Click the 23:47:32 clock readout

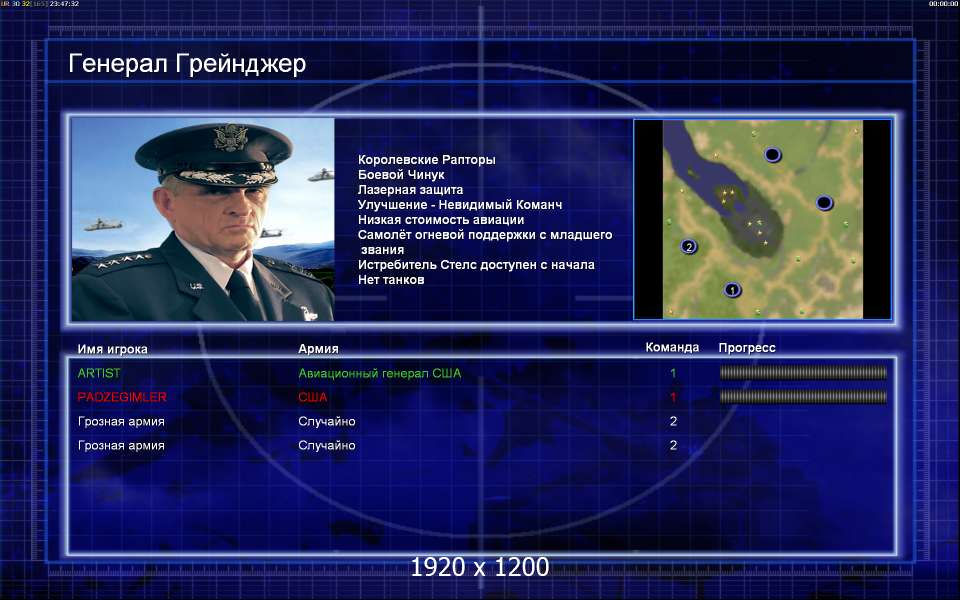click(64, 4)
